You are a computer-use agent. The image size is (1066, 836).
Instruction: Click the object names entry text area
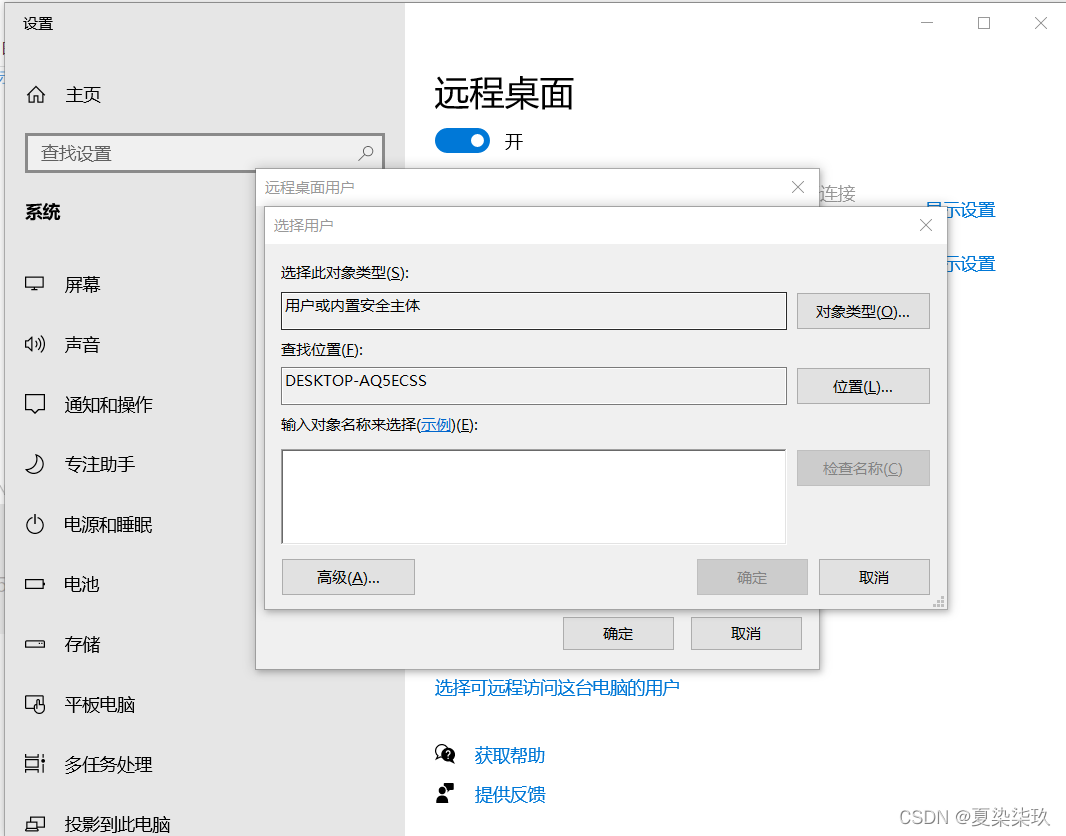coord(533,496)
